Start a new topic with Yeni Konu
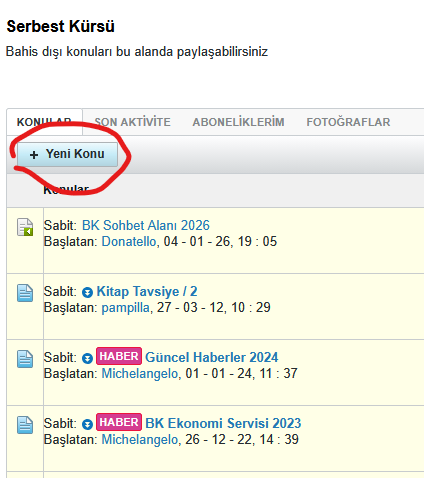 point(67,154)
